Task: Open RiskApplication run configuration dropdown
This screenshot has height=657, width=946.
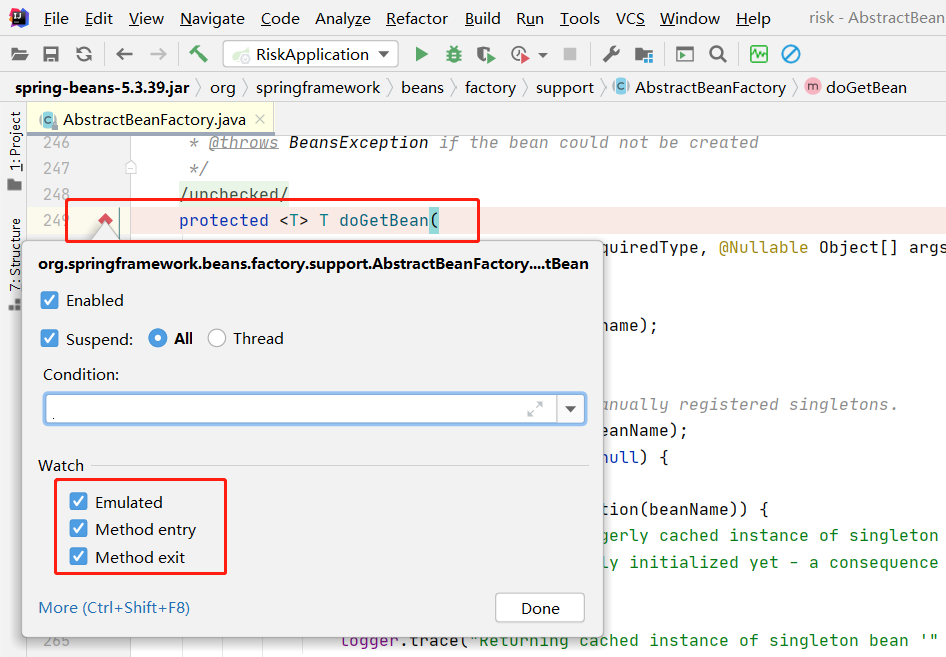Action: pos(311,54)
